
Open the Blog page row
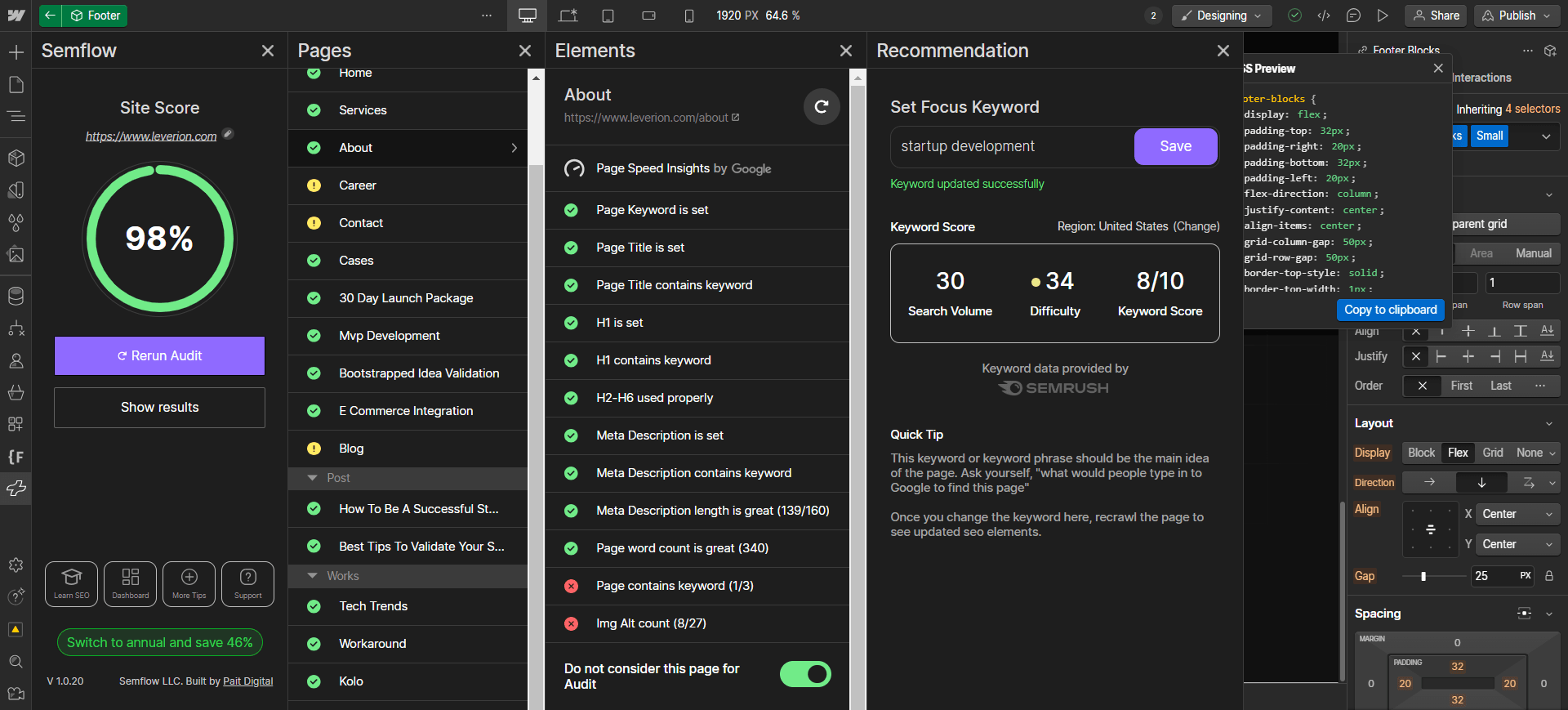408,449
